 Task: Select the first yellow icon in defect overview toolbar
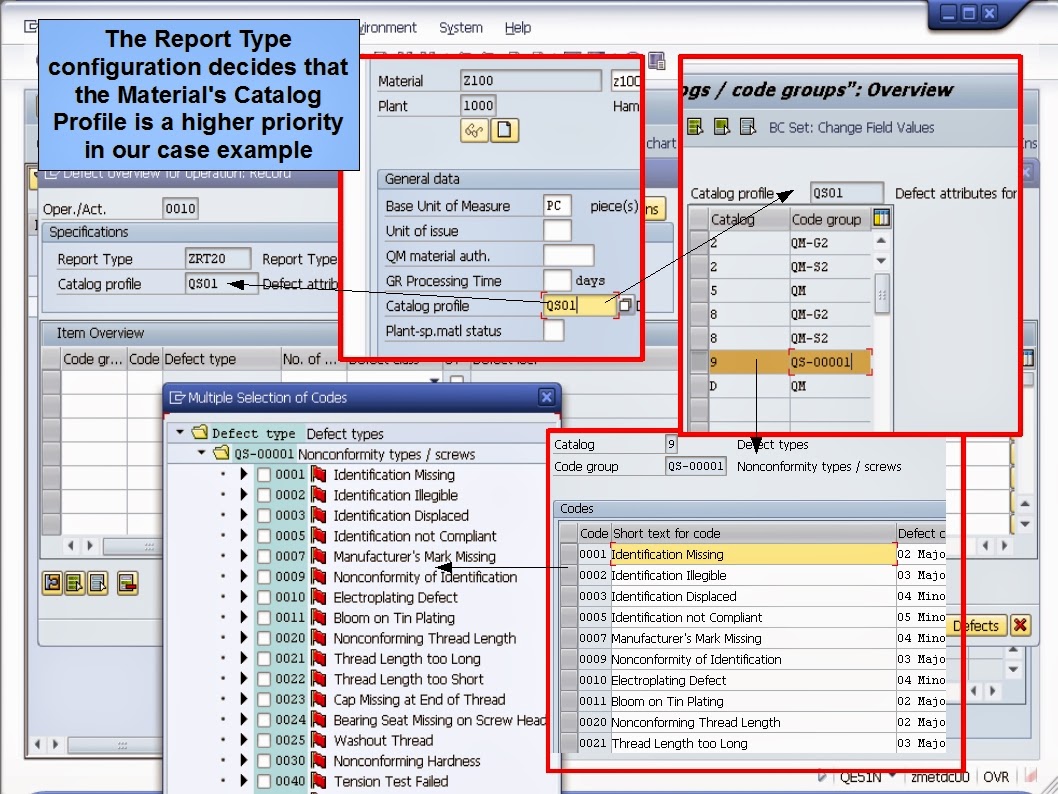click(x=53, y=583)
